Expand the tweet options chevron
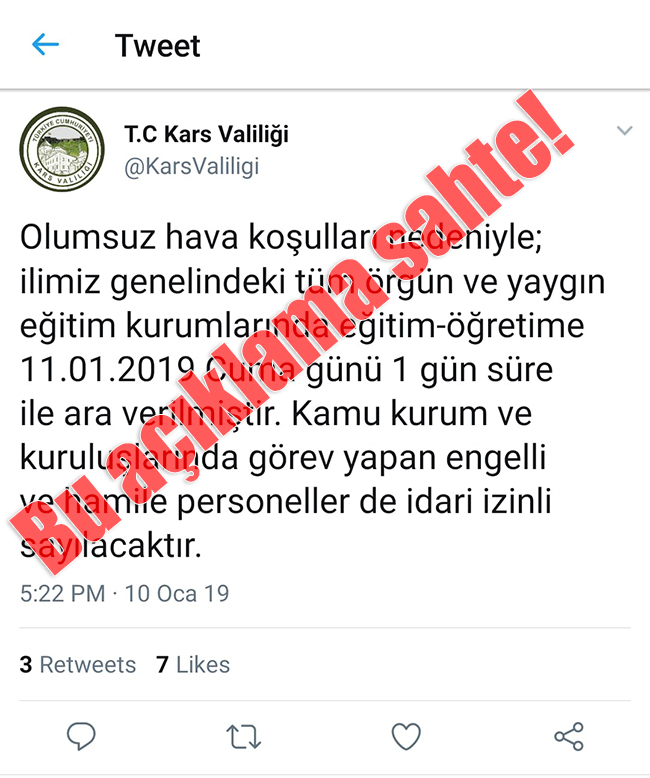The height and width of the screenshot is (778, 650). pyautogui.click(x=624, y=130)
